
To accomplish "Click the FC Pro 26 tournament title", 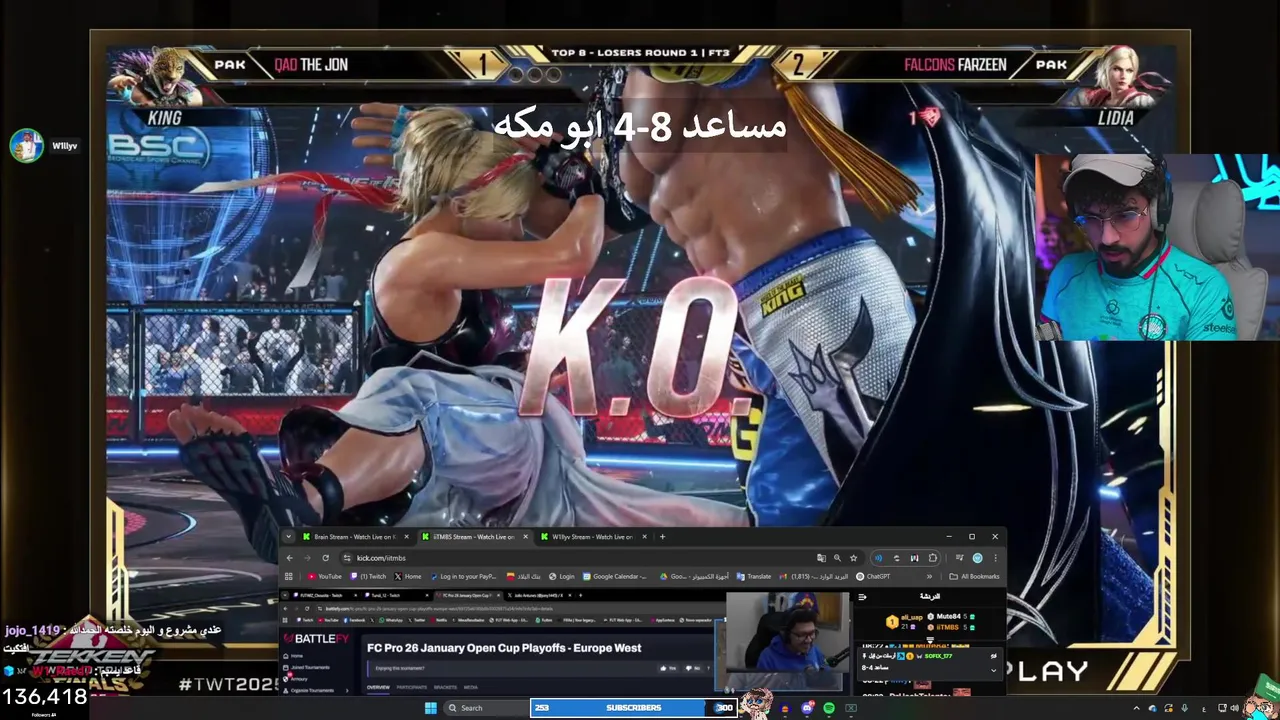I will (x=504, y=648).
